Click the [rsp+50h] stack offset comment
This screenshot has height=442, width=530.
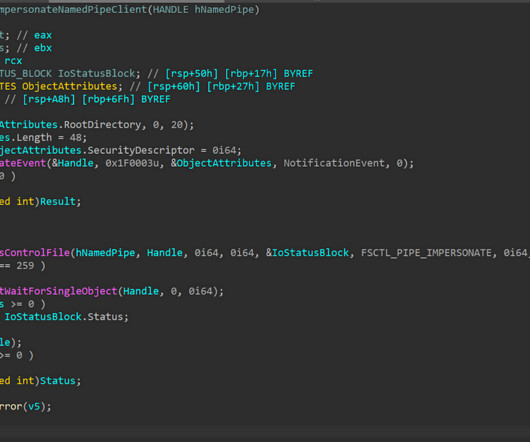tap(191, 74)
